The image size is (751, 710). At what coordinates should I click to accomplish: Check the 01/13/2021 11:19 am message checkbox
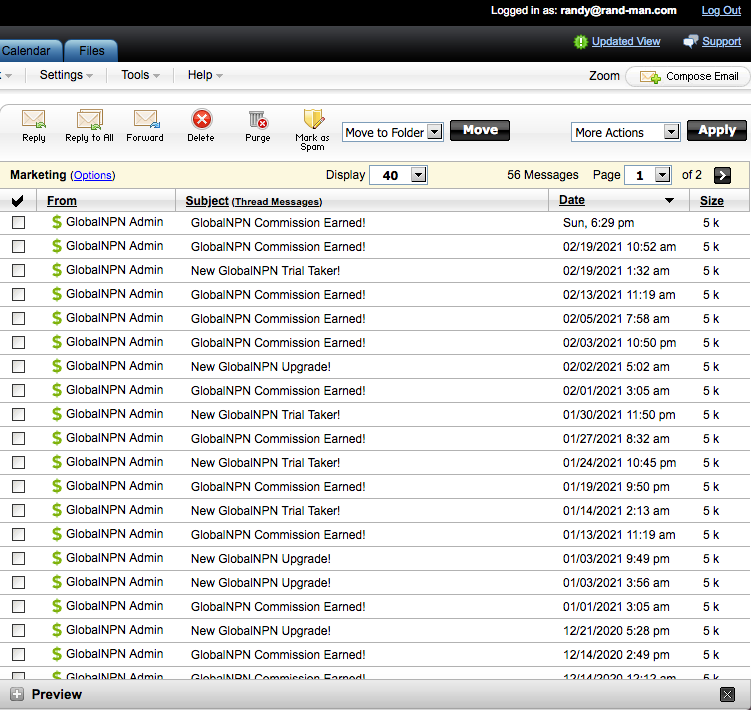coord(18,534)
